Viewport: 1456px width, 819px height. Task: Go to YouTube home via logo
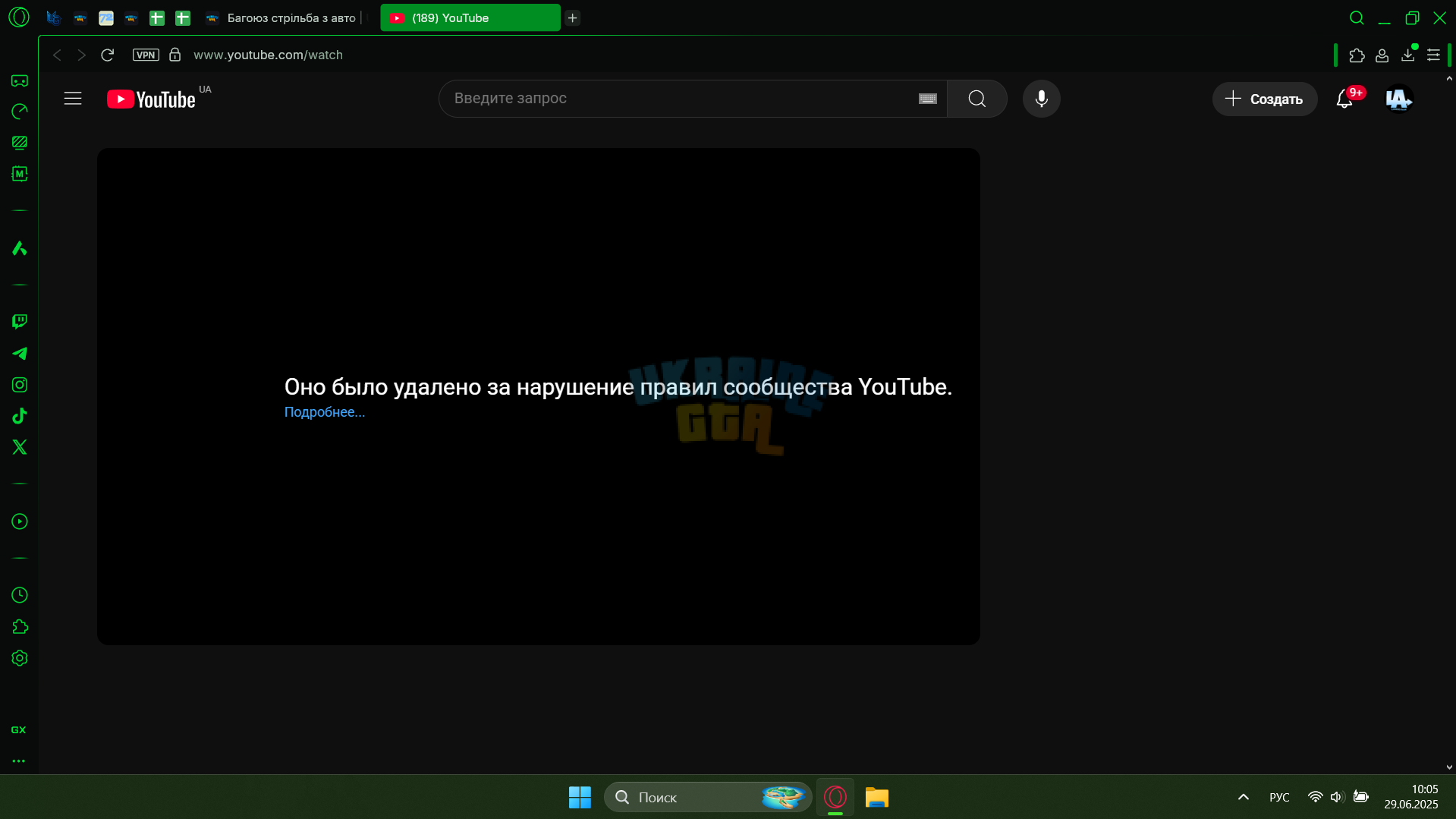click(x=152, y=99)
